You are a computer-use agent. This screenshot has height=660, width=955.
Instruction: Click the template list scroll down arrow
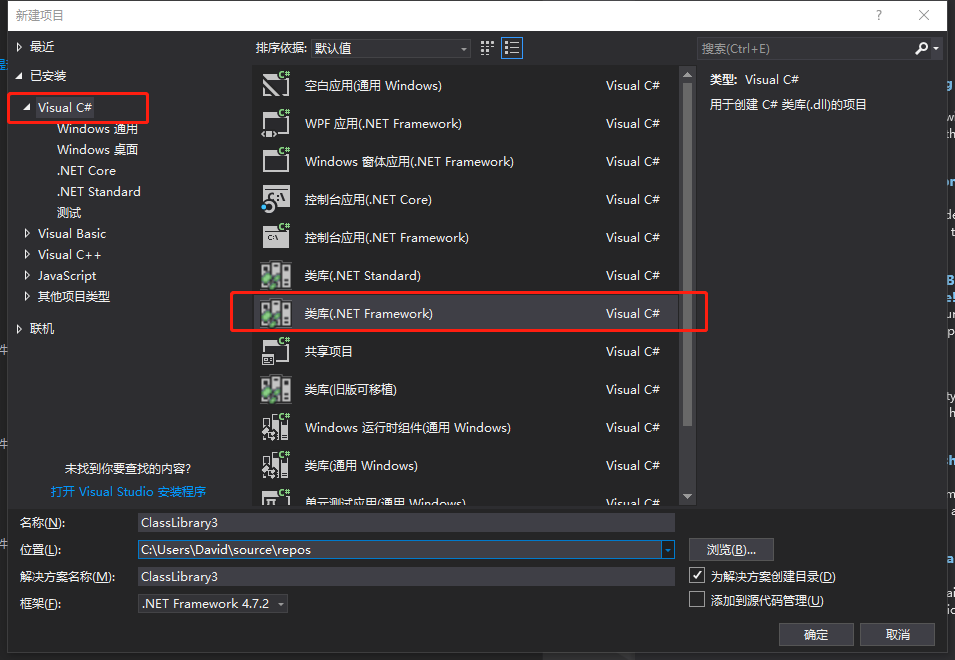point(688,496)
